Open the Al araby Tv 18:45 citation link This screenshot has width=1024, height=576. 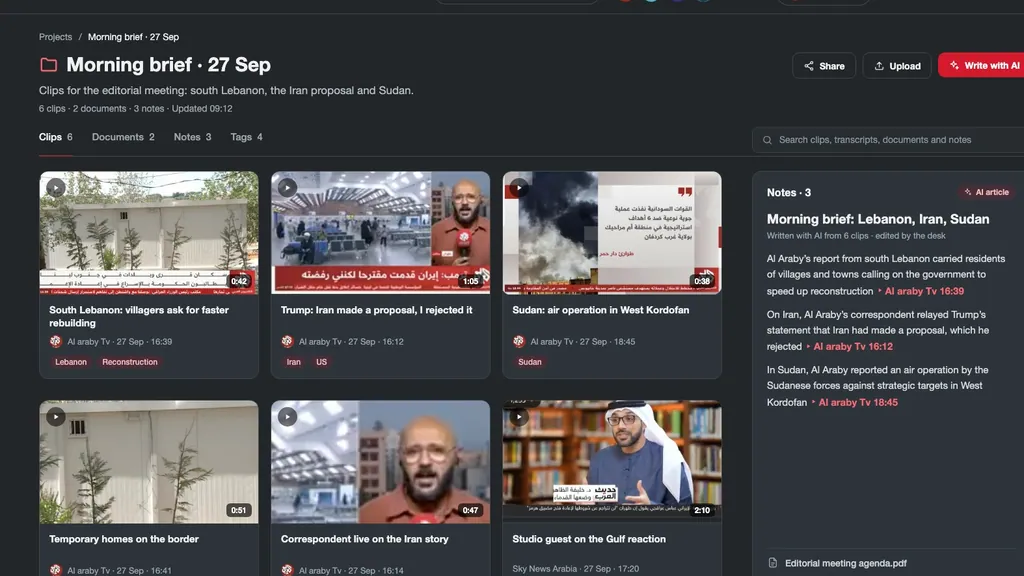point(855,402)
